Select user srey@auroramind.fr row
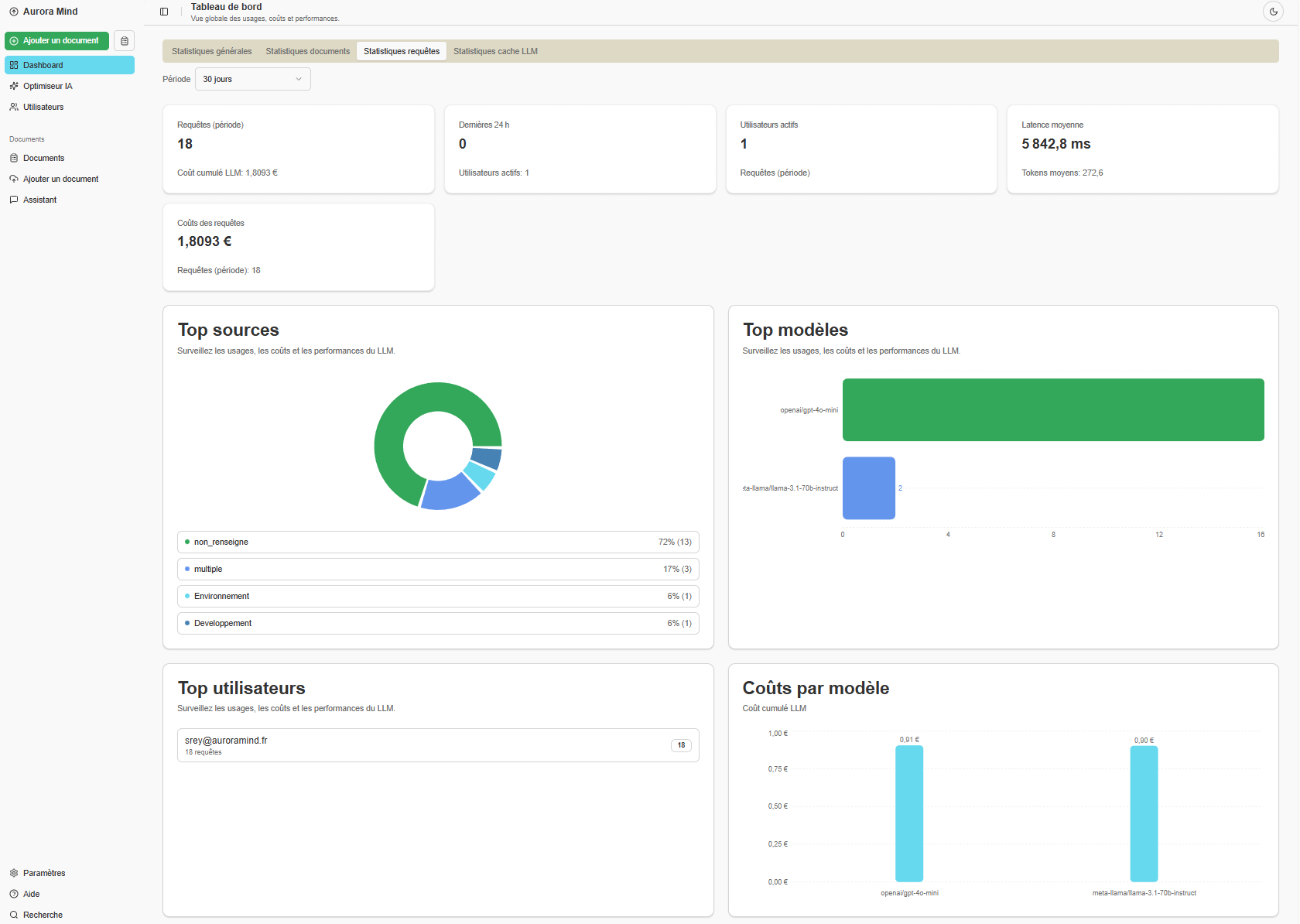This screenshot has width=1300, height=924. 438,745
